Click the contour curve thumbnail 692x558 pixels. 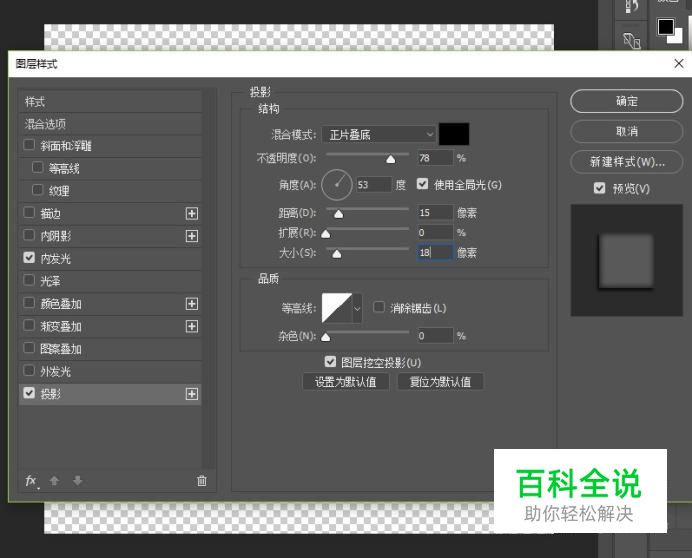(x=337, y=308)
